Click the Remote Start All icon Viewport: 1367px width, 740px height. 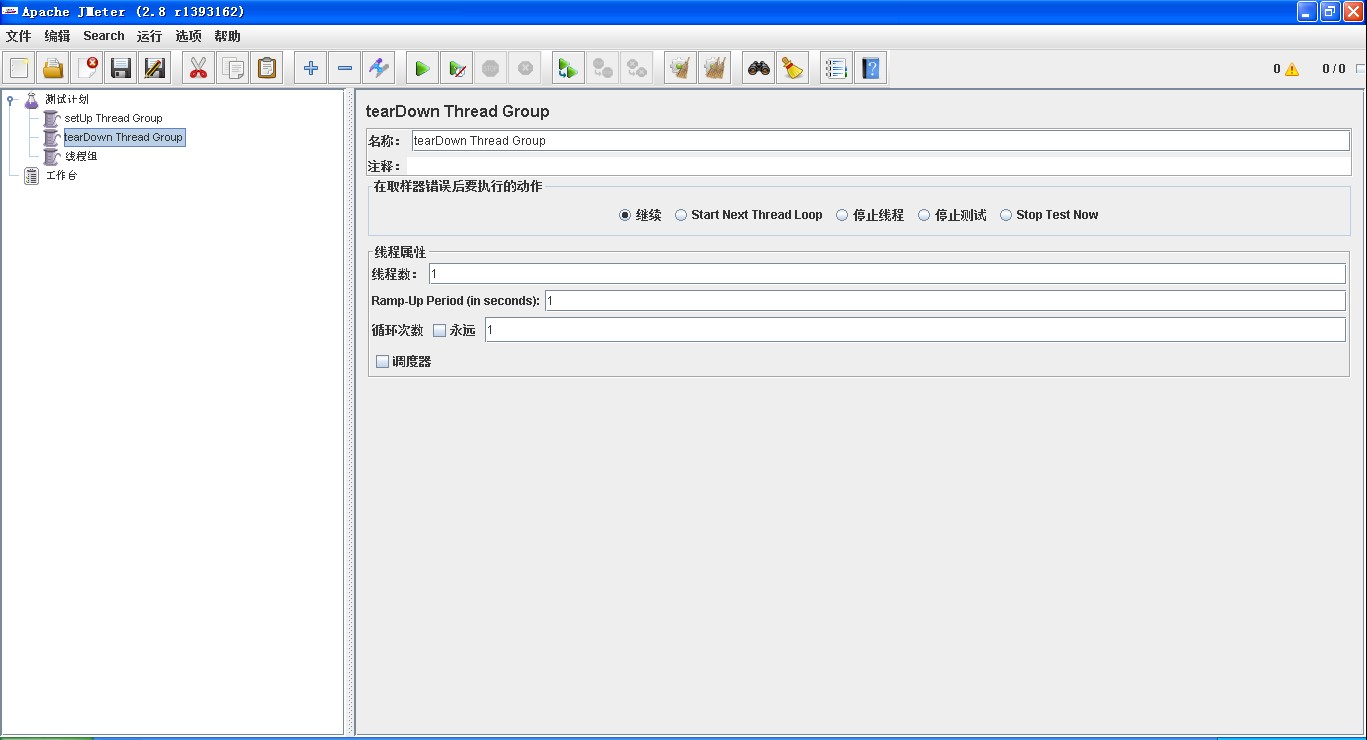click(x=568, y=68)
